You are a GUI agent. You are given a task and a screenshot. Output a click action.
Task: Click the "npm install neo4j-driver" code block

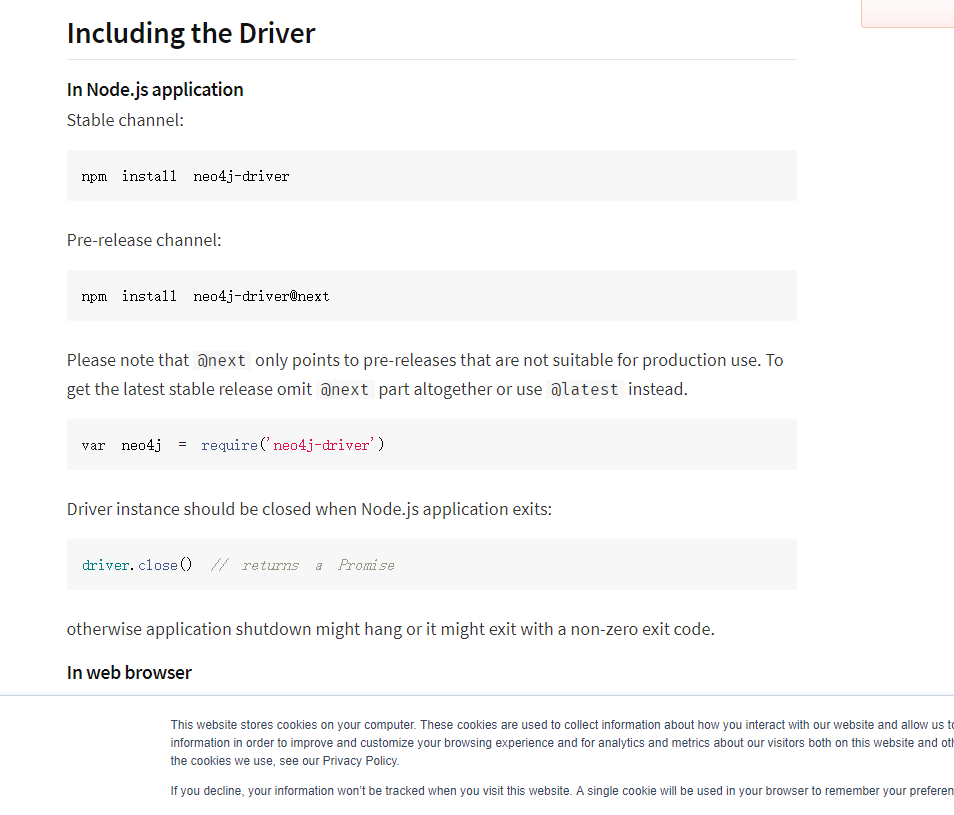432,176
